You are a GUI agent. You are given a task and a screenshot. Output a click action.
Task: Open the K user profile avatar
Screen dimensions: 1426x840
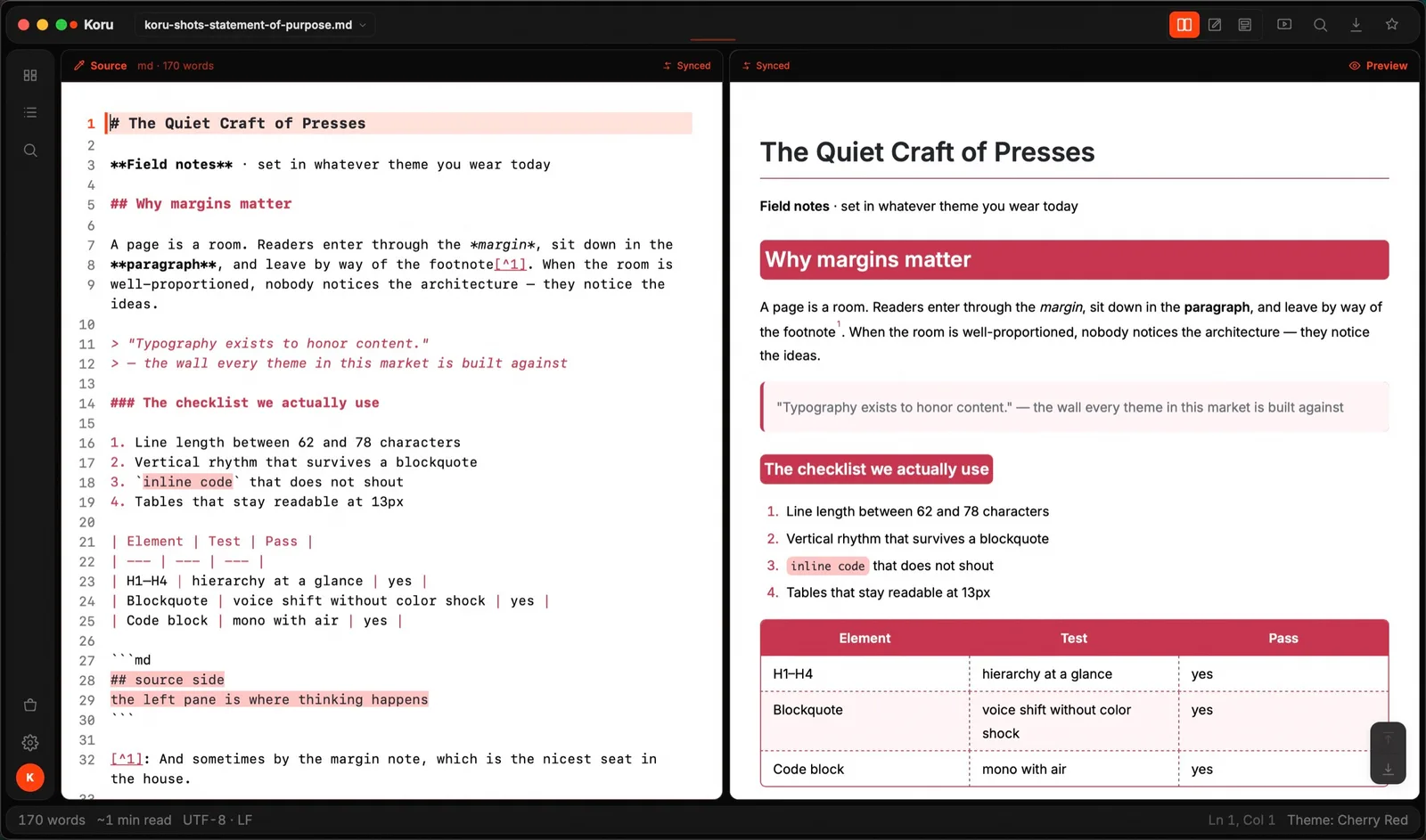(x=30, y=778)
